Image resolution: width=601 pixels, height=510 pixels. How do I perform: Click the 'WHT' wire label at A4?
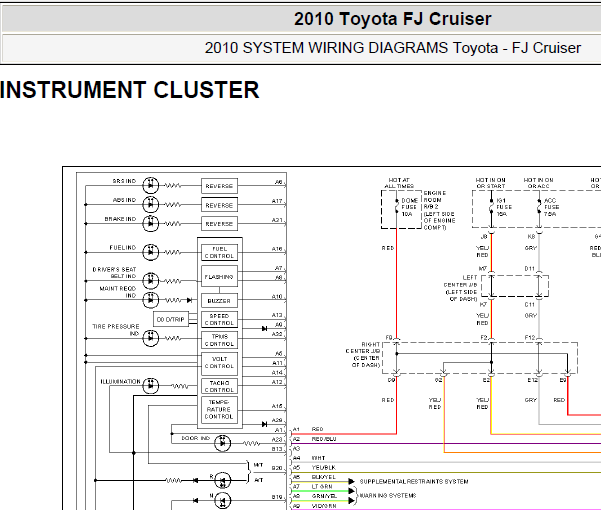point(318,458)
